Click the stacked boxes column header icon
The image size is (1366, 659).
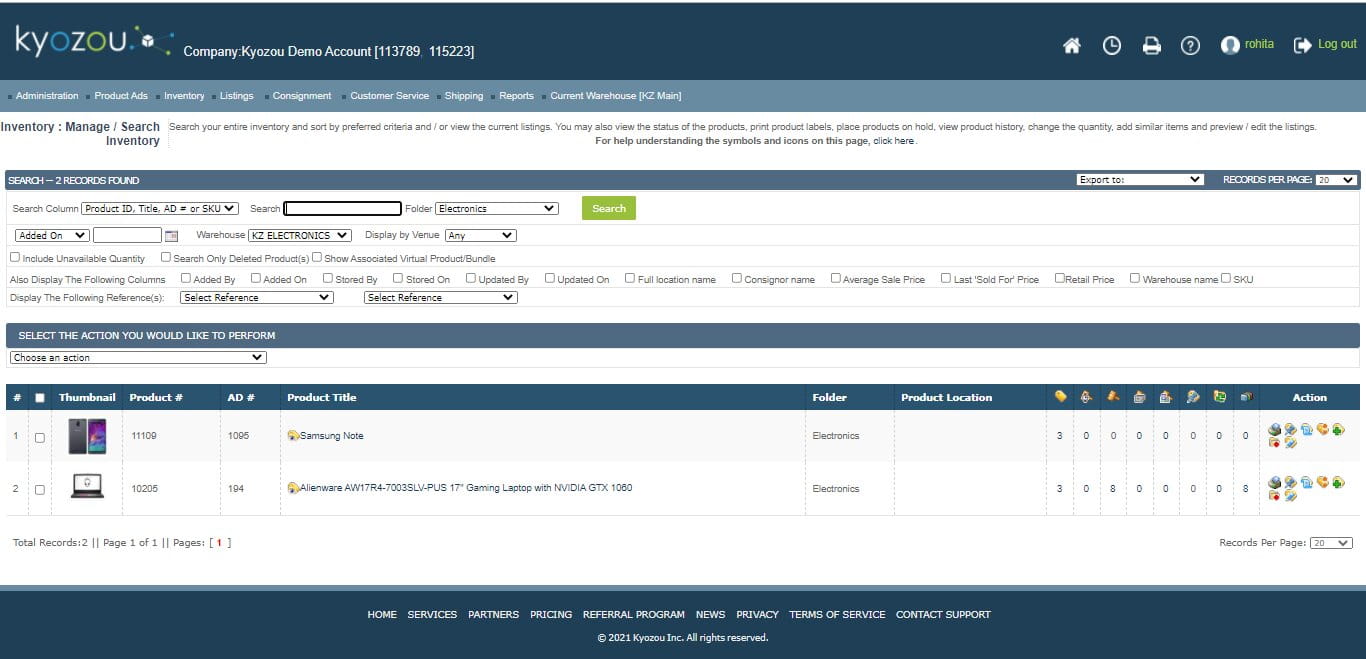[x=1246, y=397]
